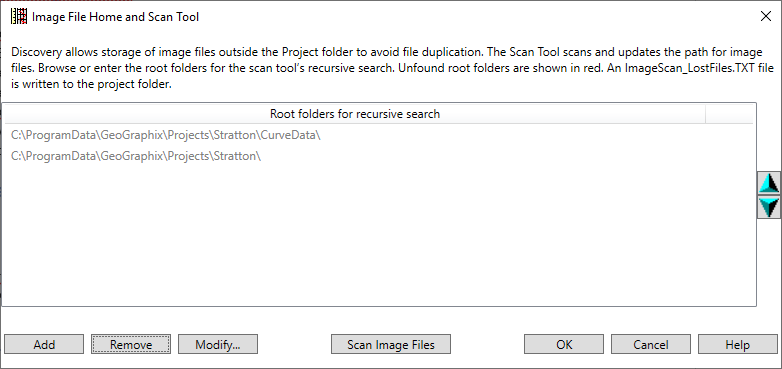Click the narrow blank column header on right
Screen dimensions: 782x369
click(x=730, y=114)
